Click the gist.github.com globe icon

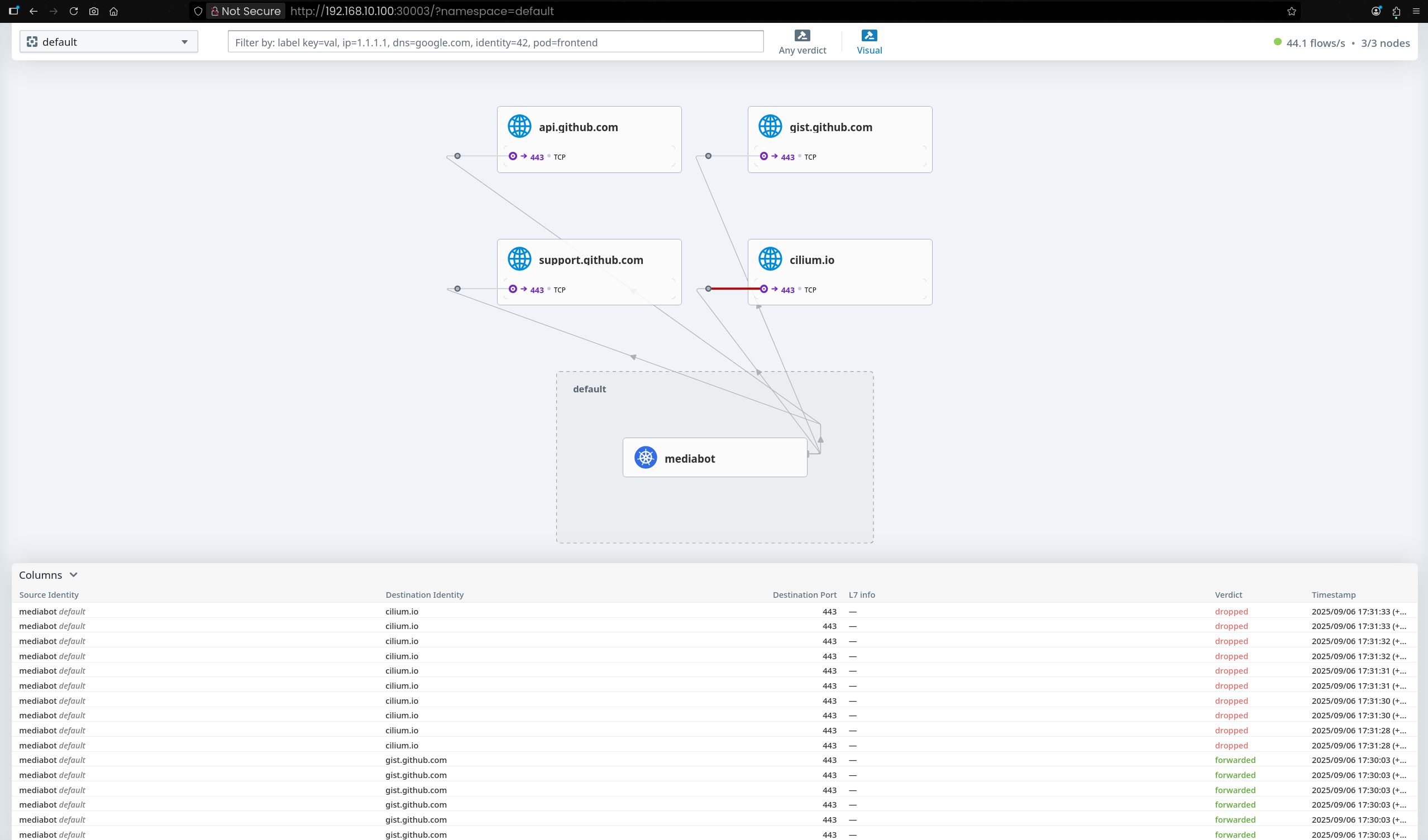(x=770, y=126)
